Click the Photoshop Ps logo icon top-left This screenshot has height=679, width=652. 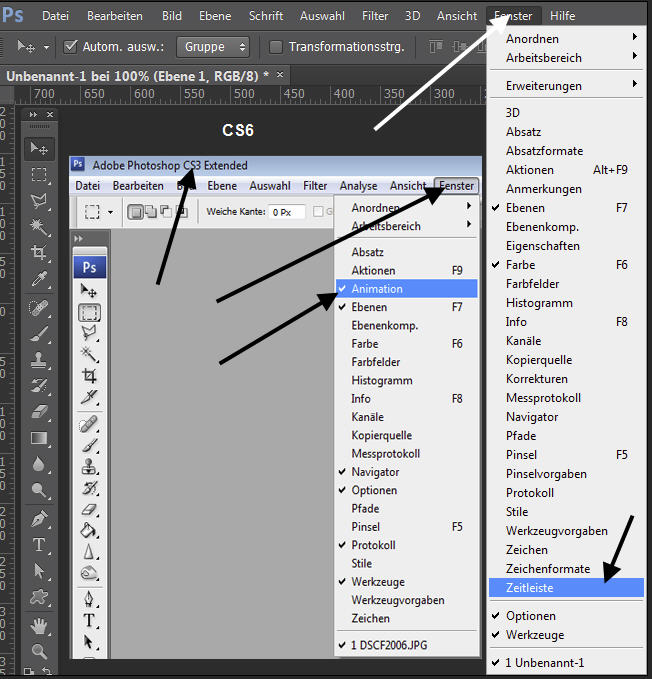[13, 16]
